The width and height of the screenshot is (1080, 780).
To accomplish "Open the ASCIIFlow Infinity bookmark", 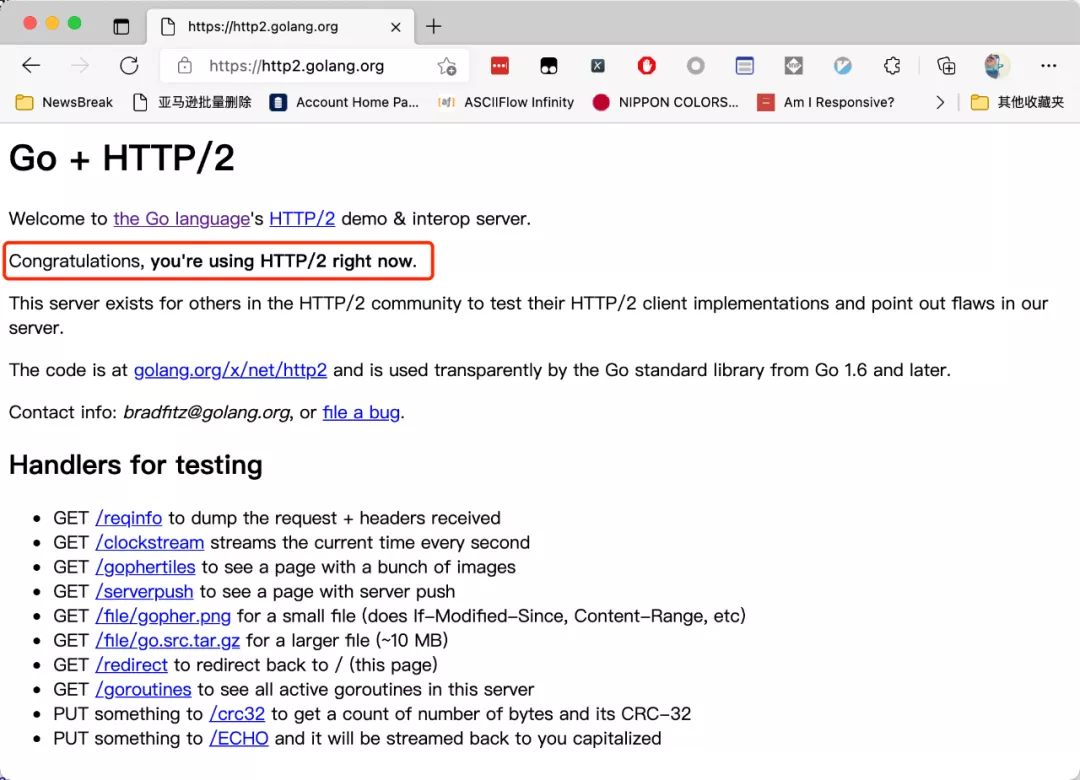I will pos(506,103).
